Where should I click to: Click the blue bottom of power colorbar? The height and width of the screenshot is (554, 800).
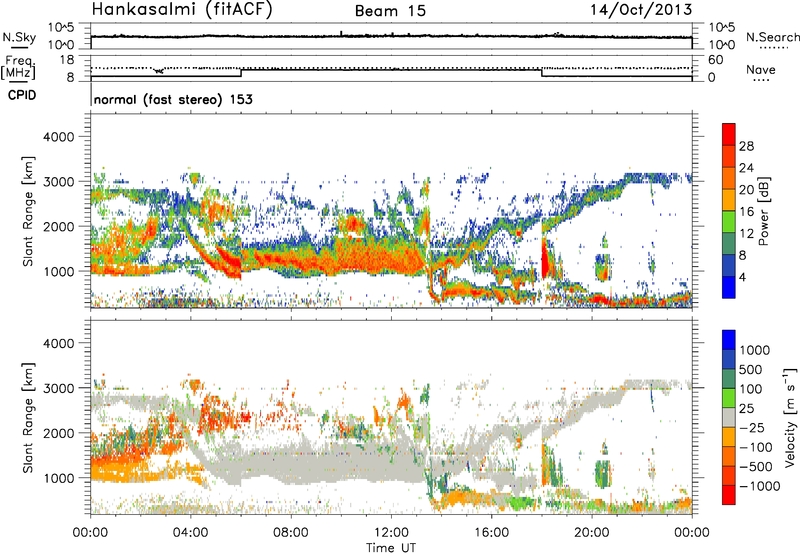click(x=729, y=287)
